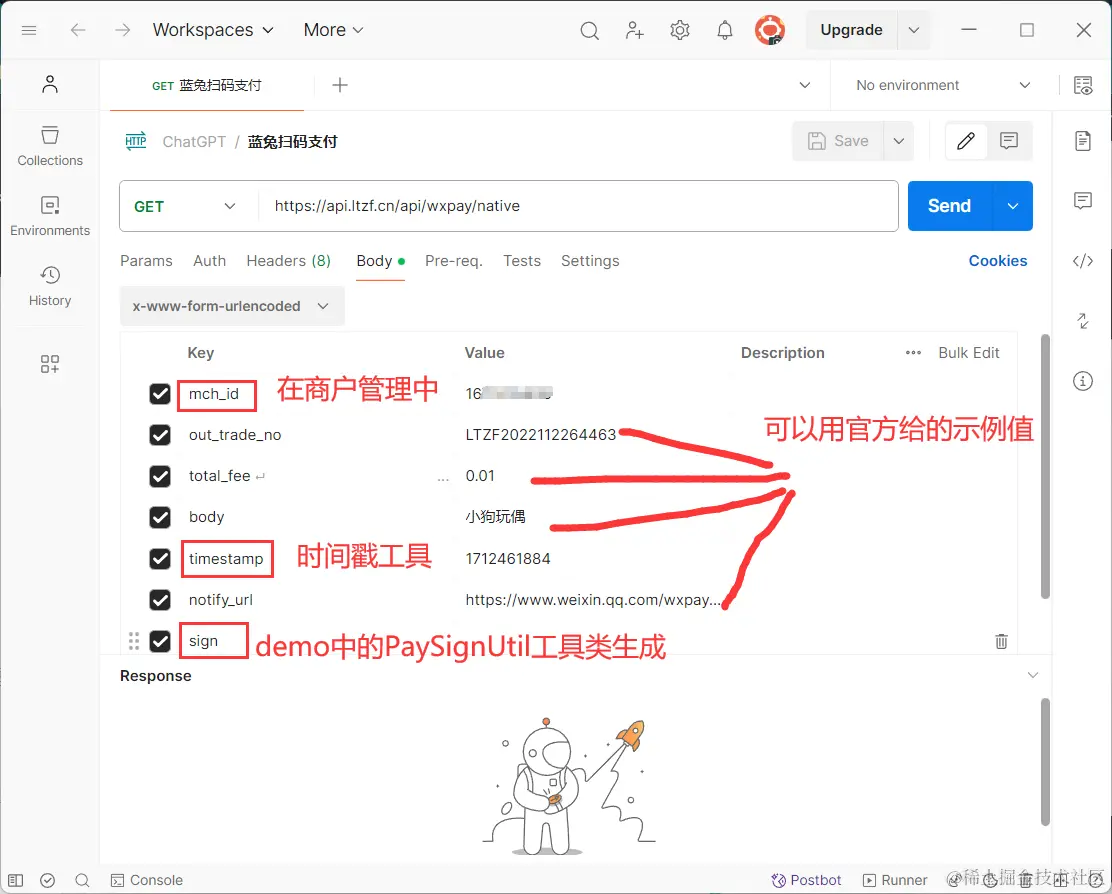Open the Upgrade dropdown arrow

click(x=914, y=30)
